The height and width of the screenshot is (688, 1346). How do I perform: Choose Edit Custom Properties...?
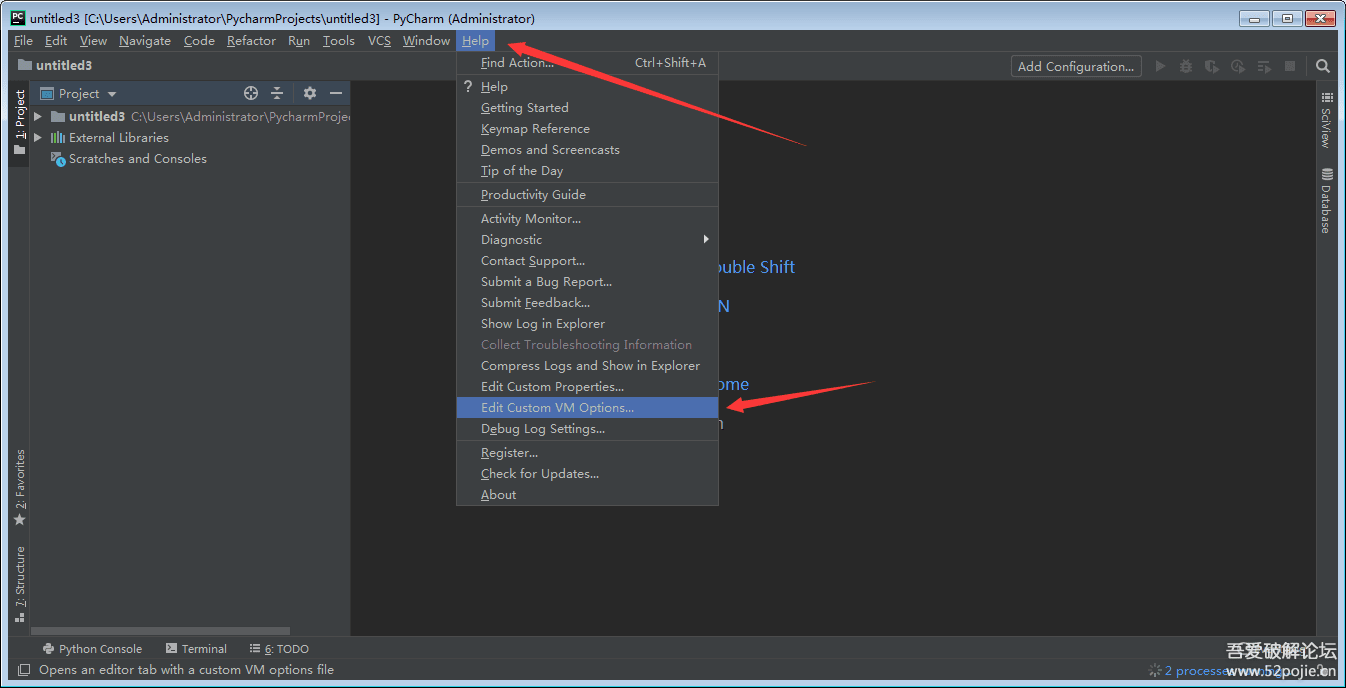587,387
